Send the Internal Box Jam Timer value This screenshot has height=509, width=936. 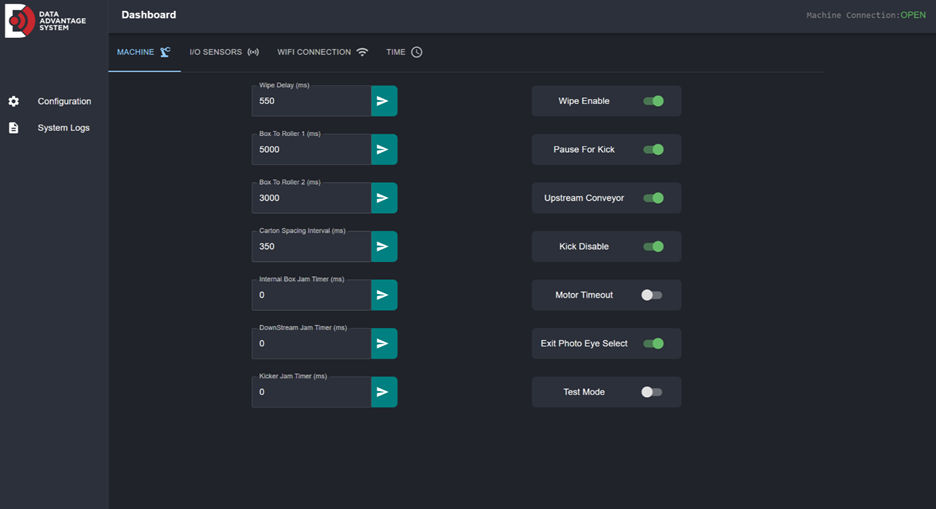click(x=384, y=295)
